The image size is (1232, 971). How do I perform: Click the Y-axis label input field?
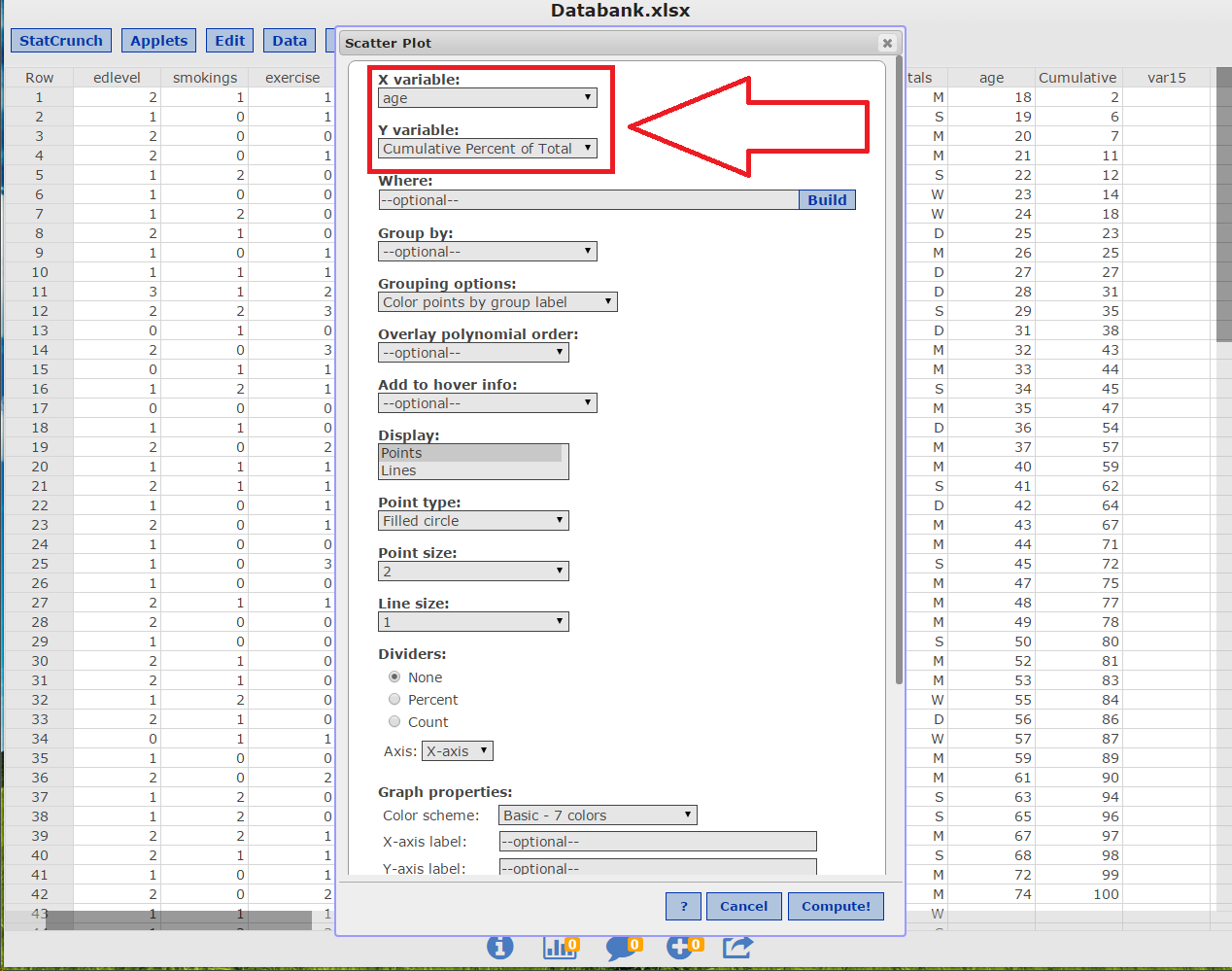tap(658, 868)
